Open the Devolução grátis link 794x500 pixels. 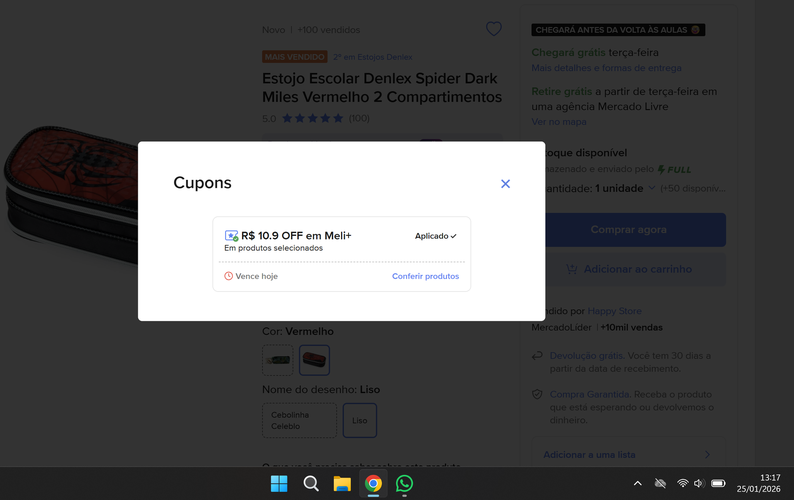click(x=587, y=356)
